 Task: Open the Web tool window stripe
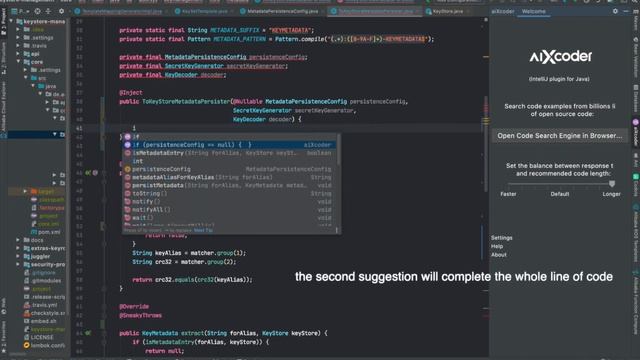(x=3, y=307)
